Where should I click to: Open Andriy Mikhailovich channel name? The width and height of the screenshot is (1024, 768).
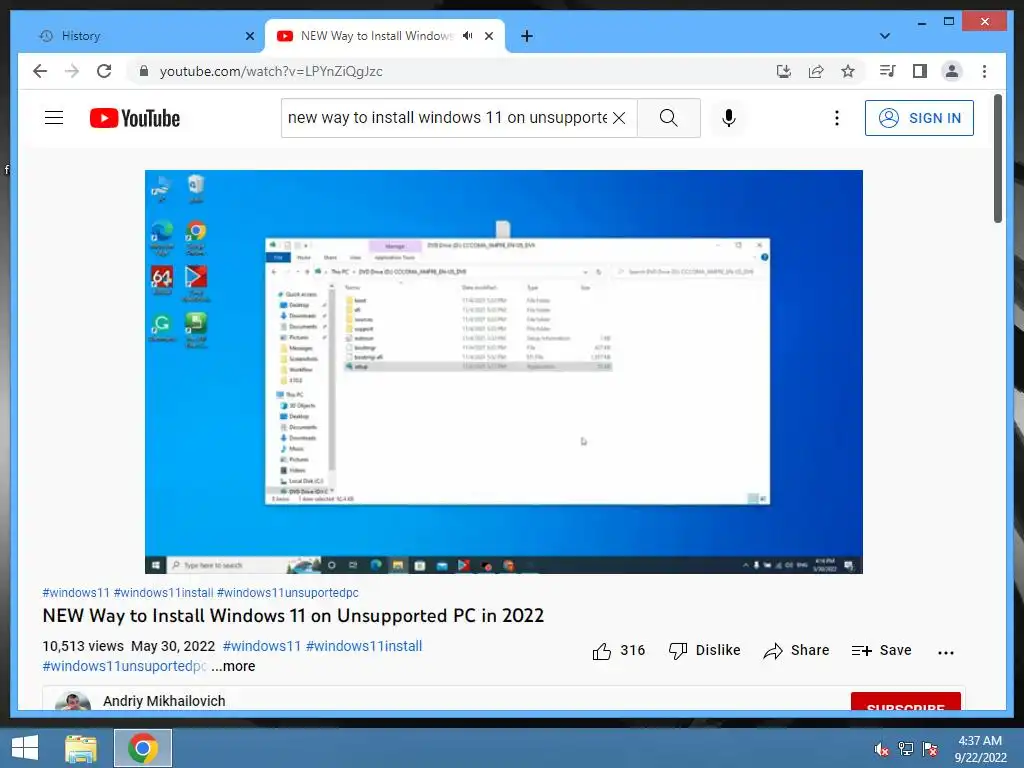(x=164, y=701)
